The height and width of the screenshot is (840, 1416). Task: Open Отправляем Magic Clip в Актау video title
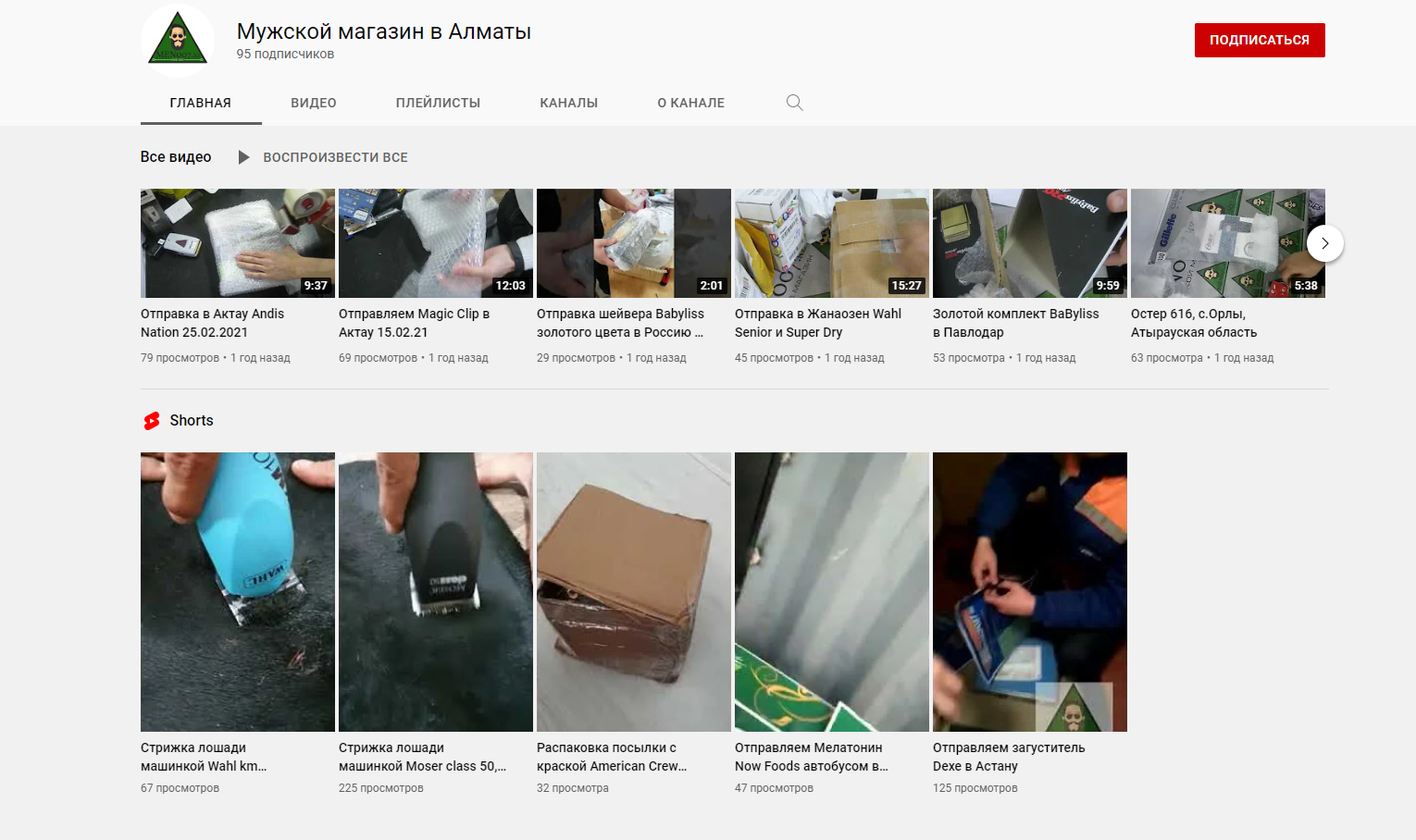click(415, 323)
